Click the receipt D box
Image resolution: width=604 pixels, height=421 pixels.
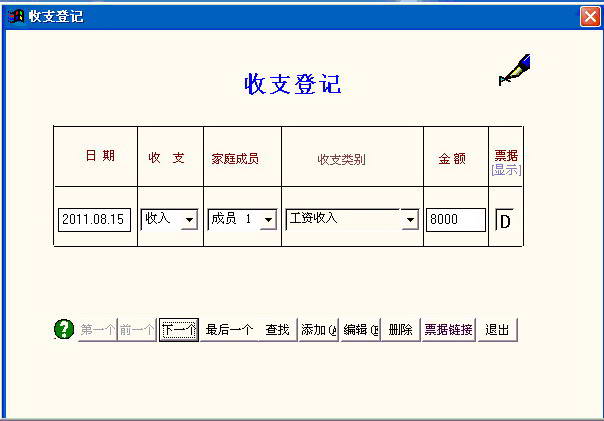[x=505, y=220]
